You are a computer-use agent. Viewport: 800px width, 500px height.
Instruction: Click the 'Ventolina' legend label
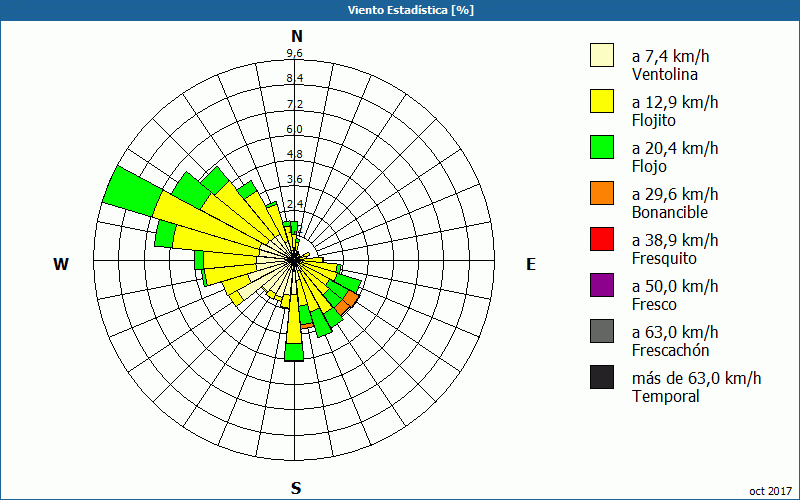point(665,74)
